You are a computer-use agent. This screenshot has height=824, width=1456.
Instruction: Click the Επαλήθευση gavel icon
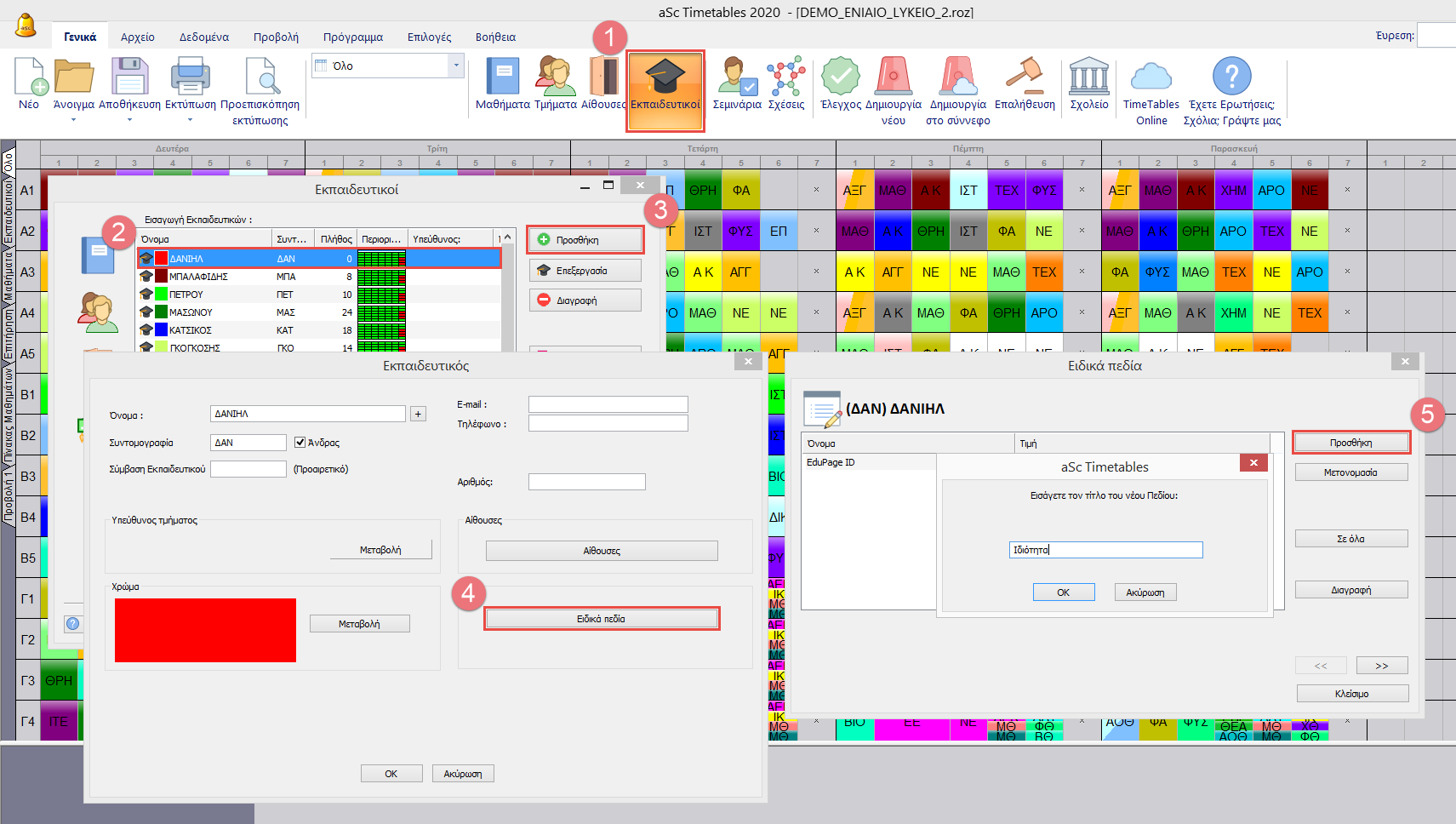tap(1025, 83)
